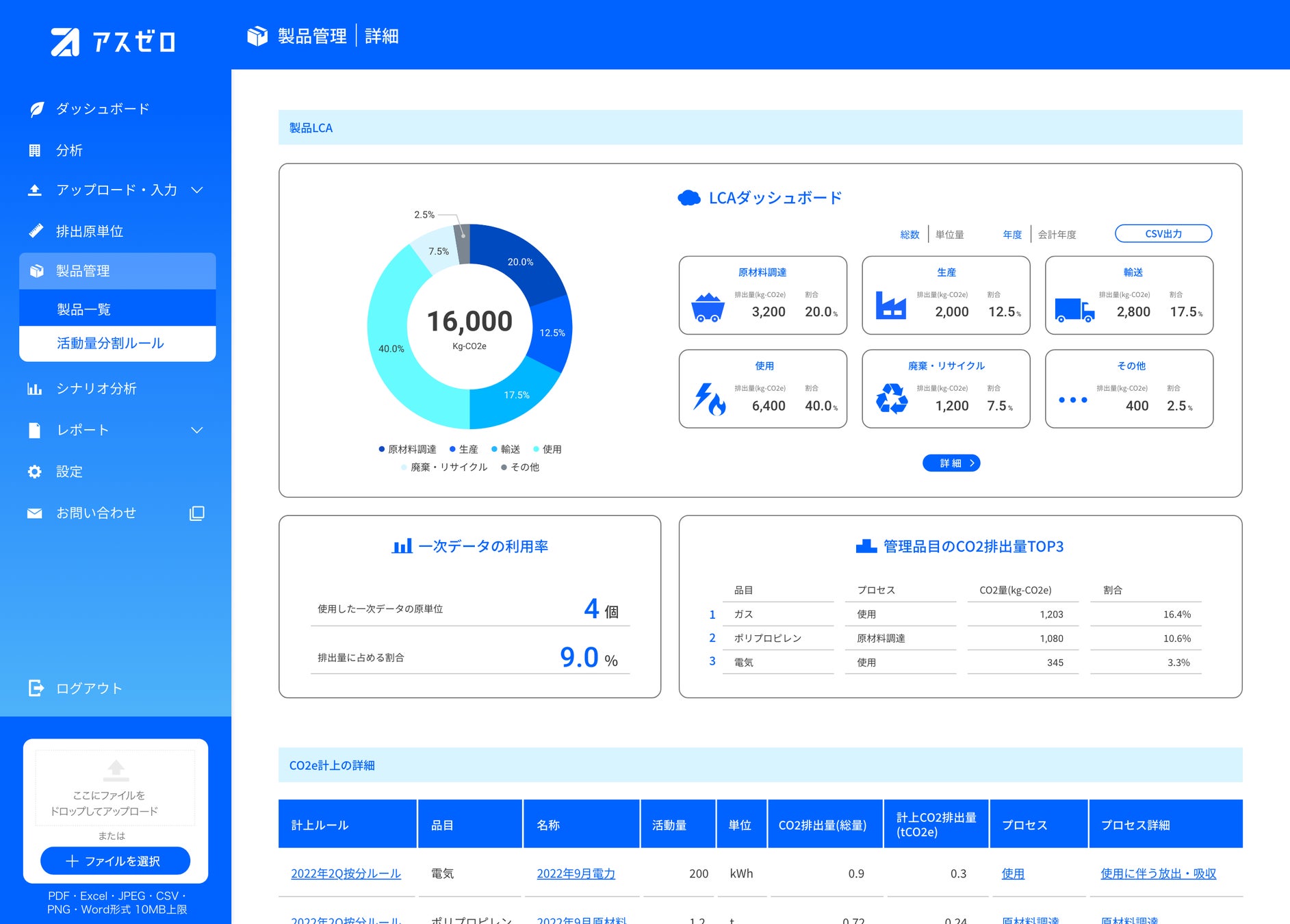This screenshot has width=1290, height=924.
Task: Select 製品一覧 submenu item
Action: coord(118,309)
